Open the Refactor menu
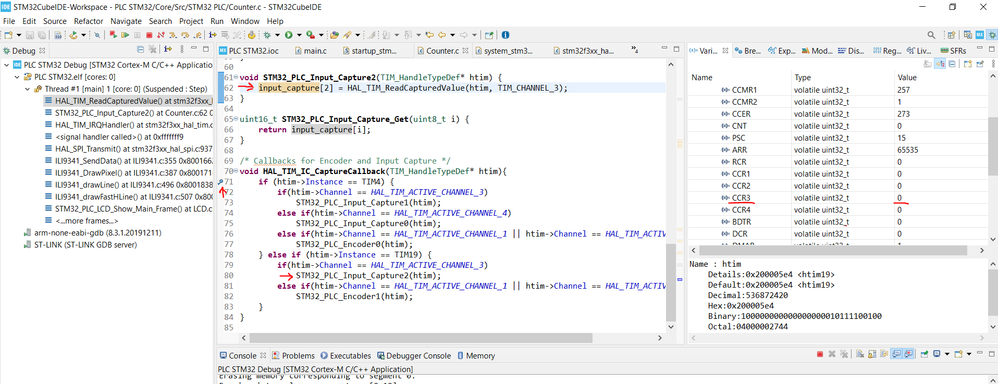Screen dimensions: 998x384 [88, 21]
